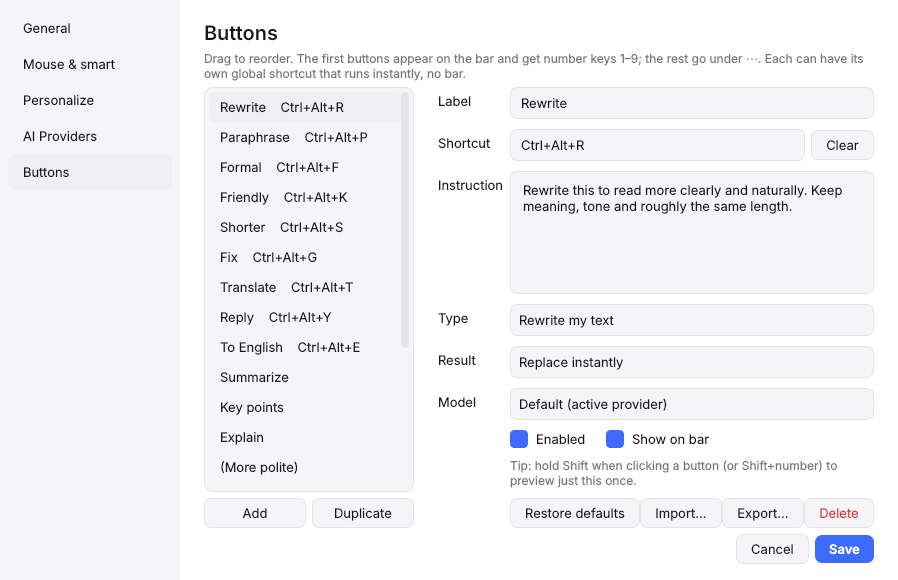Select the Fix button row
898x580 pixels.
coord(304,258)
